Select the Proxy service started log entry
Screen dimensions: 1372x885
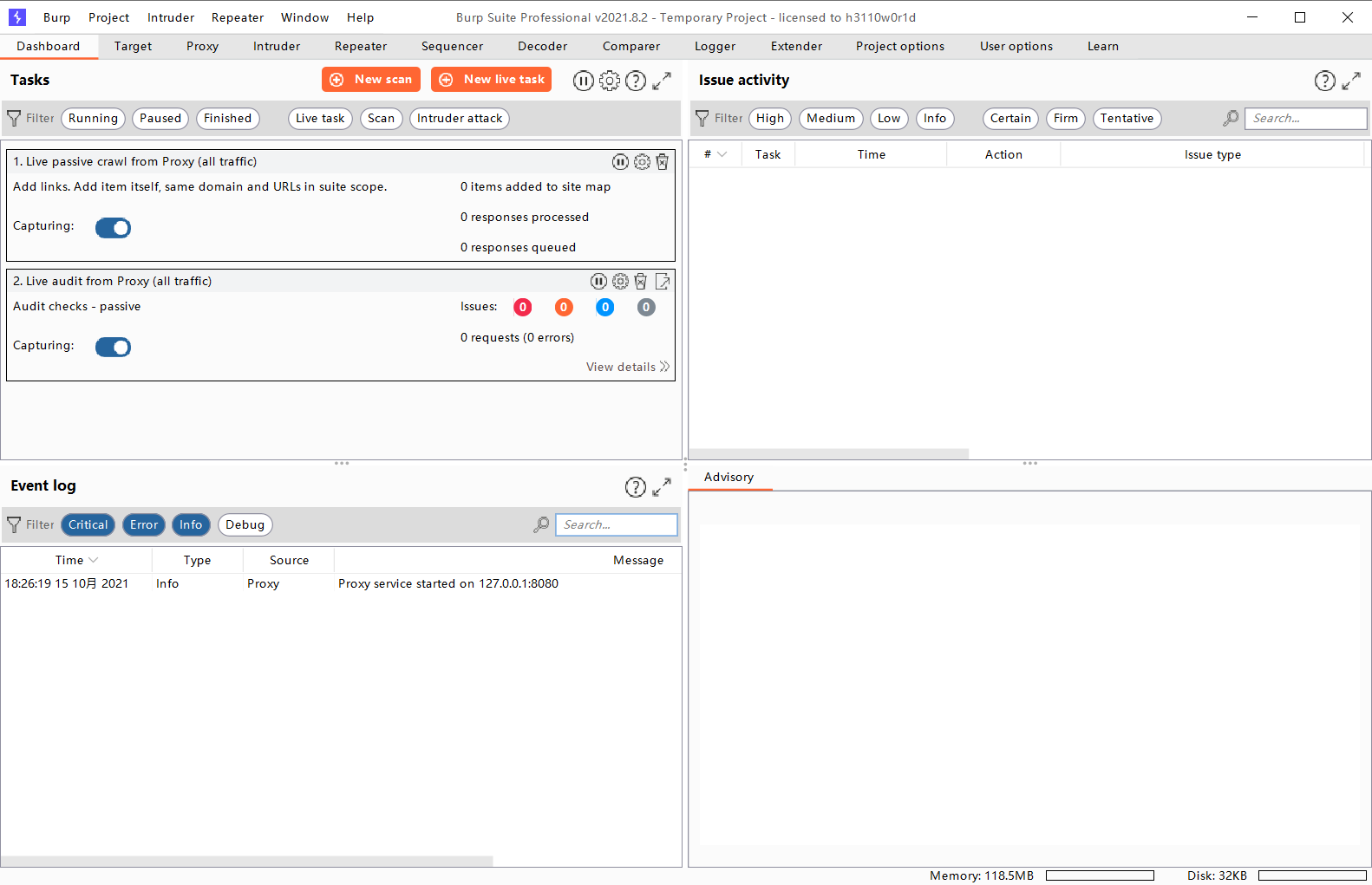tap(341, 583)
